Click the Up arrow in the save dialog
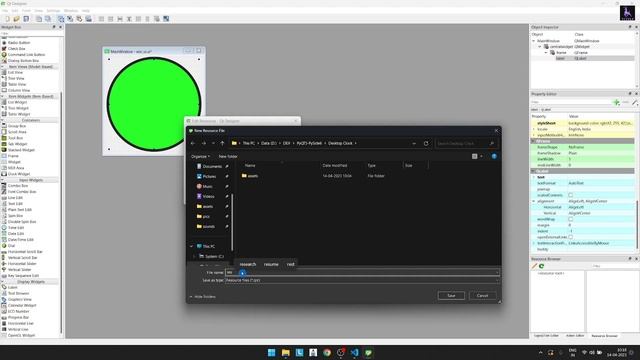This screenshot has width=640, height=360. coord(222,143)
